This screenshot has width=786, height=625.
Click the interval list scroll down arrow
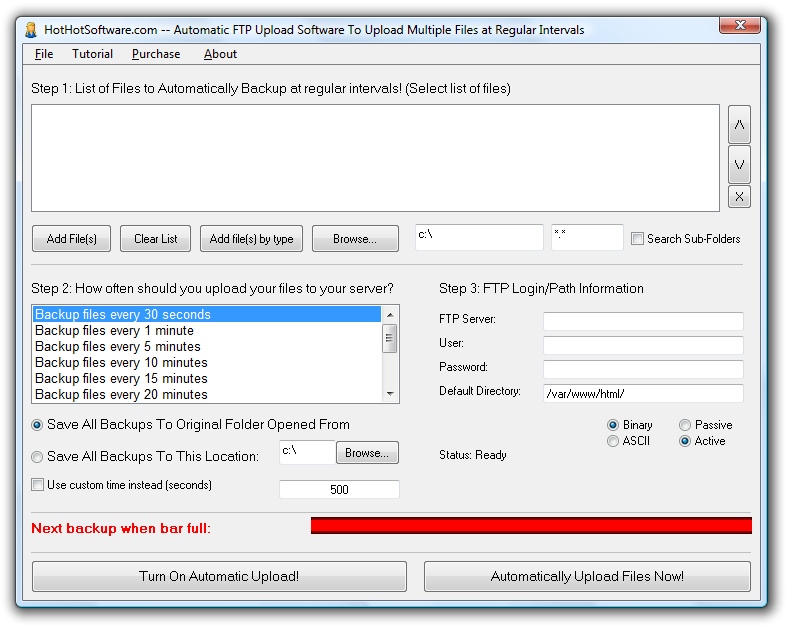click(x=390, y=394)
